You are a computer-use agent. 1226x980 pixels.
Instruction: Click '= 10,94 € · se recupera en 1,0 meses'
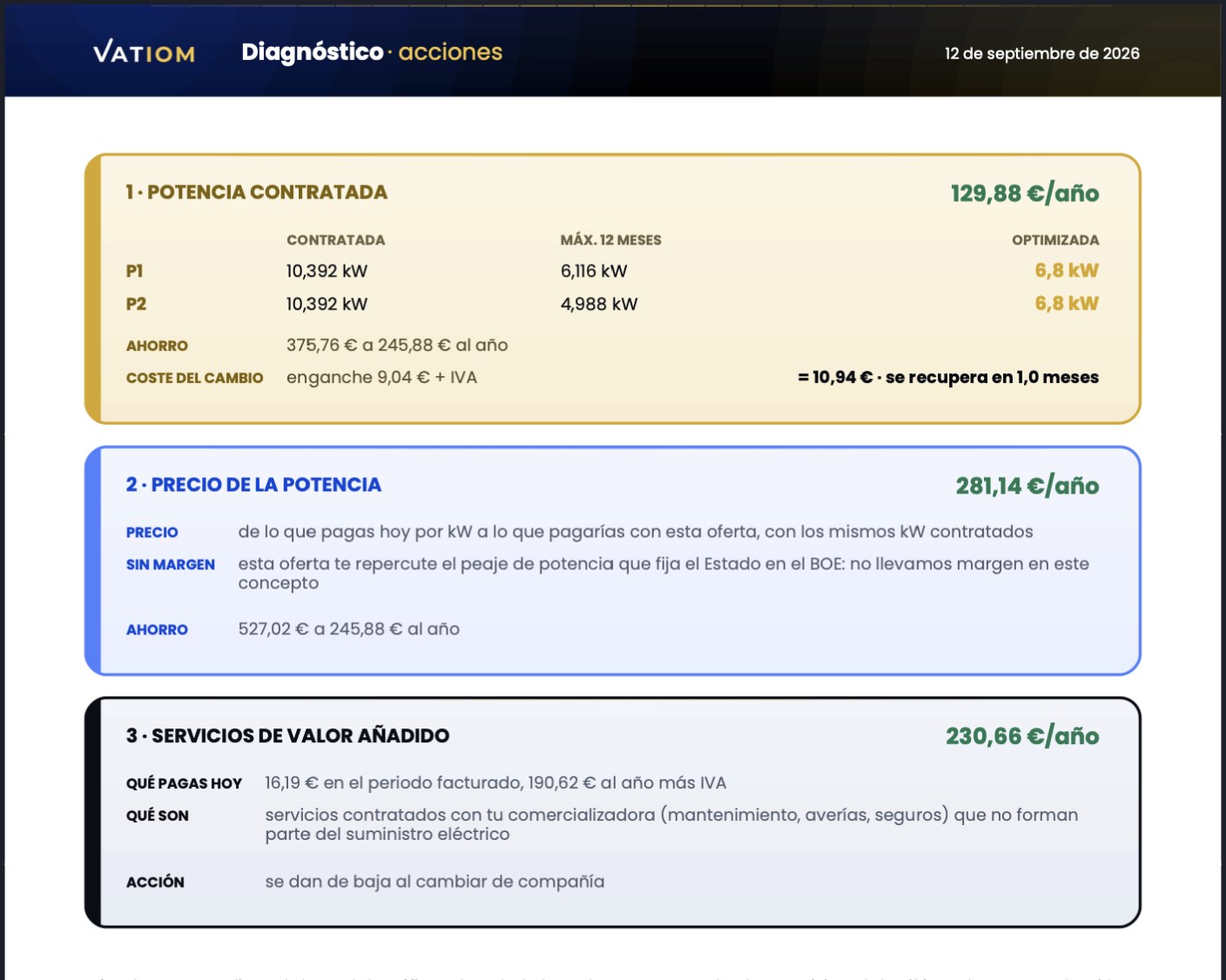tap(948, 378)
